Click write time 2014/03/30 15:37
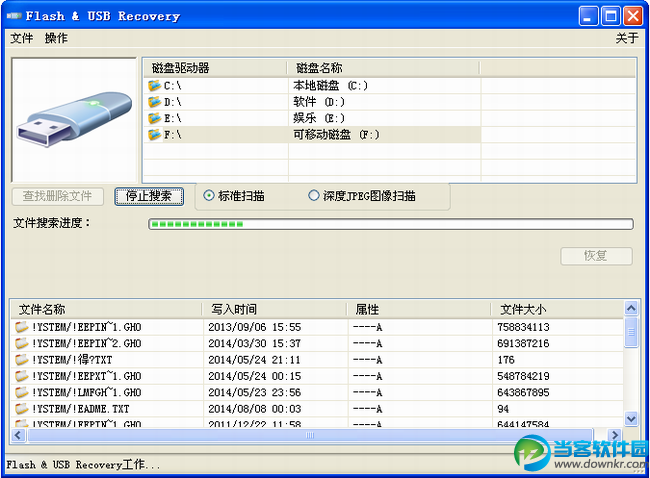The height and width of the screenshot is (478, 650). 255,343
